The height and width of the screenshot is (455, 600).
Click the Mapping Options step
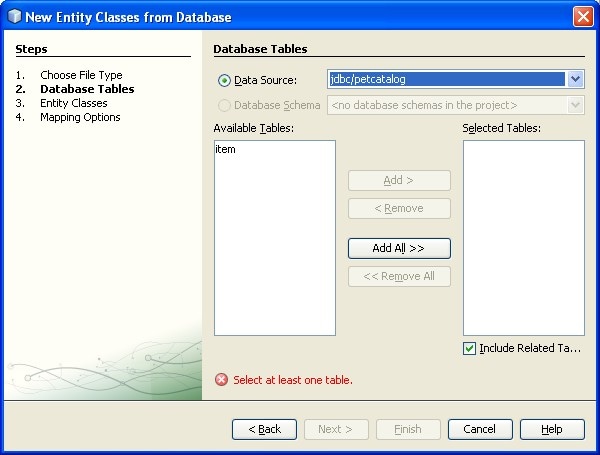80,117
